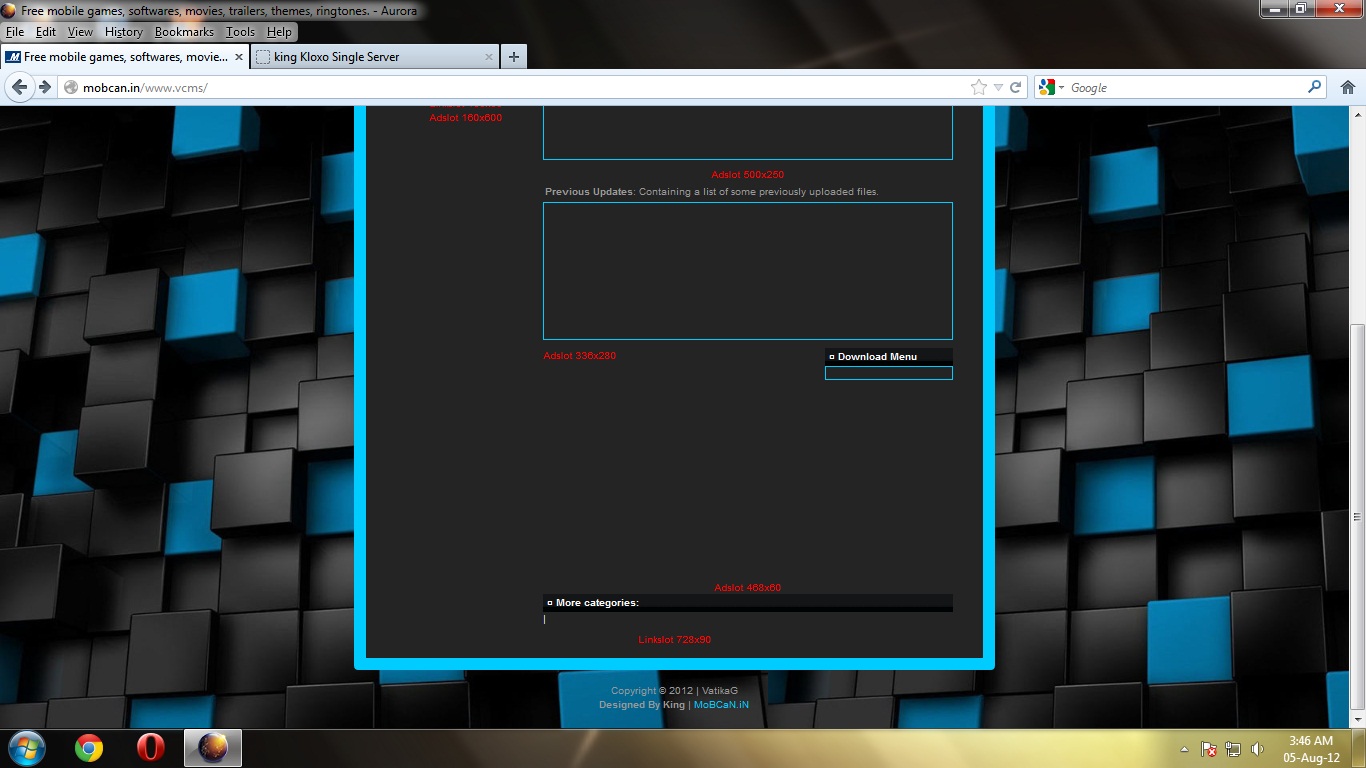Open the Tools menu
Image resolution: width=1366 pixels, height=768 pixels.
tap(240, 32)
